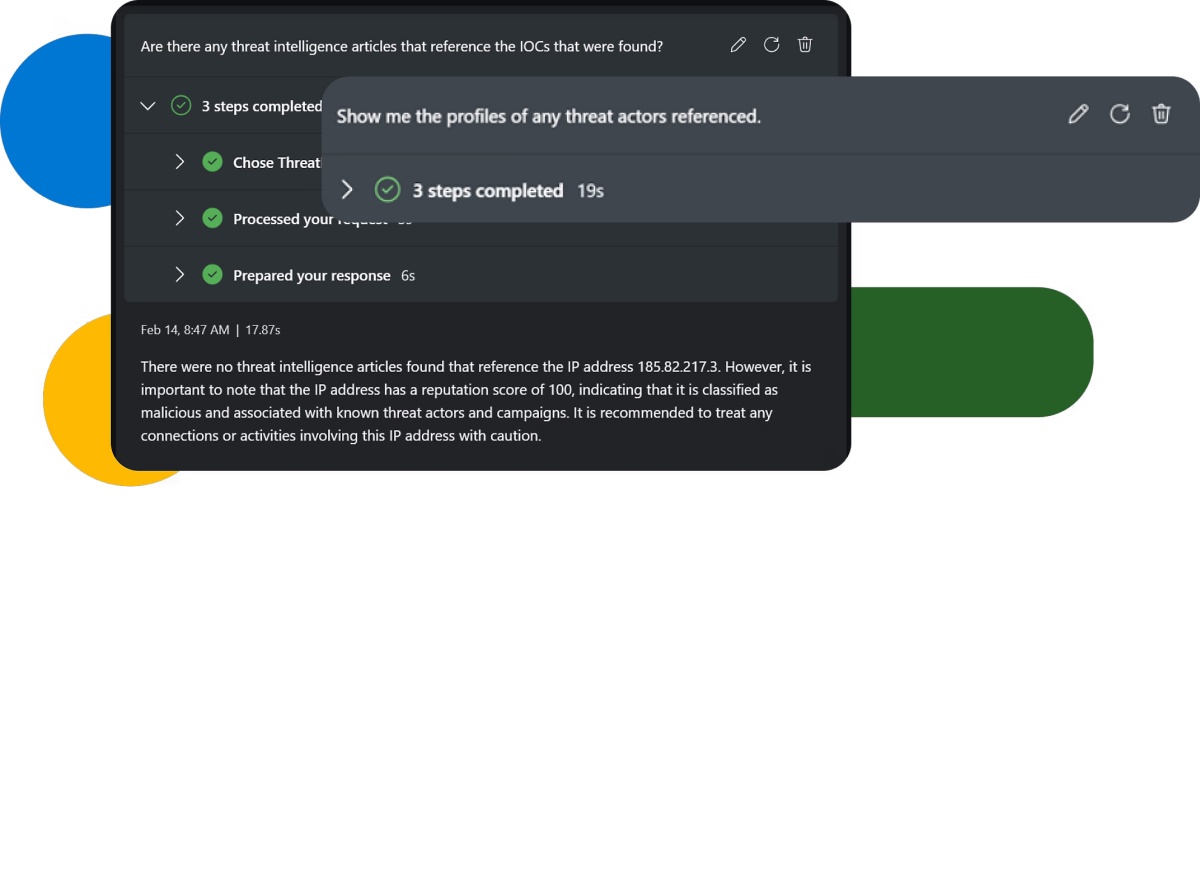Click the Feb 14, 8:47 AM timestamp
The height and width of the screenshot is (869, 1200).
[x=185, y=329]
